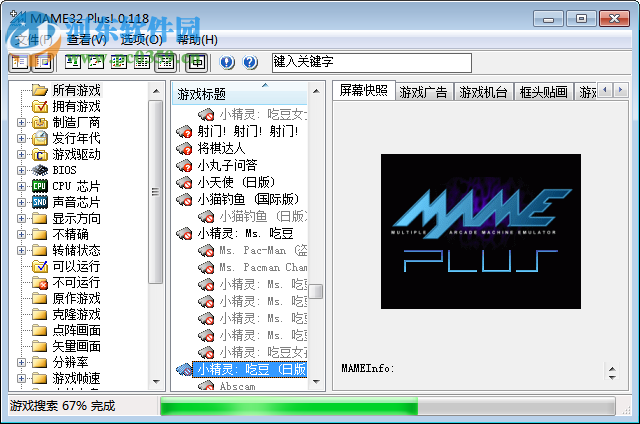Screen dimensions: 640x424
Task: Switch to small icons view
Action: [x=95, y=62]
